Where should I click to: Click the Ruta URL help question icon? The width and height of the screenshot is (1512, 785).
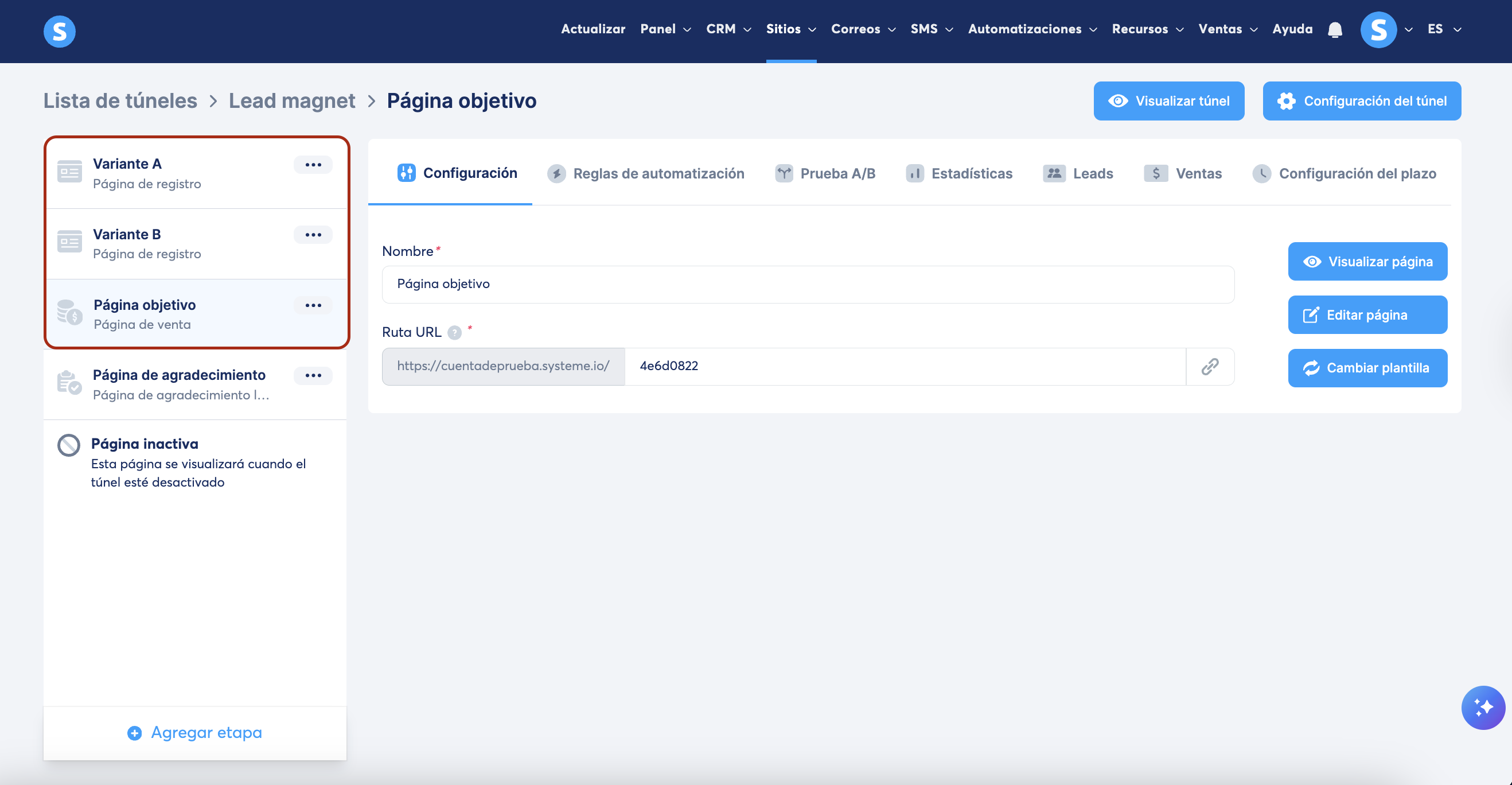coord(454,333)
